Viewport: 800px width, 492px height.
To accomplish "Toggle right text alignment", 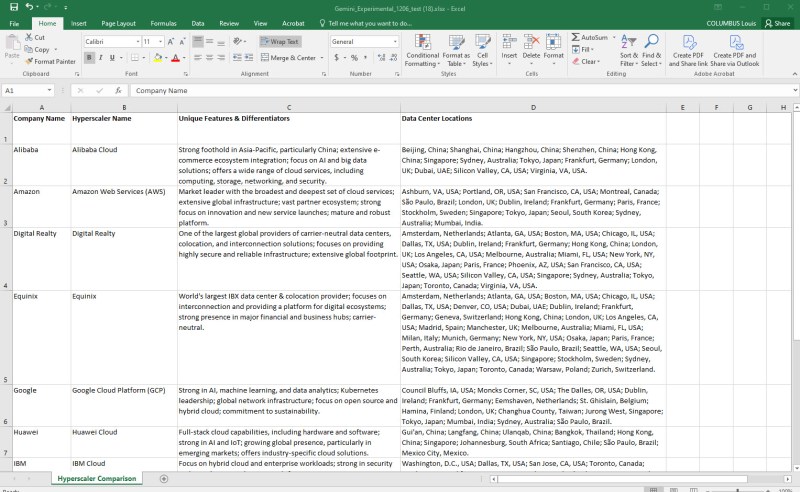I will tap(220, 58).
